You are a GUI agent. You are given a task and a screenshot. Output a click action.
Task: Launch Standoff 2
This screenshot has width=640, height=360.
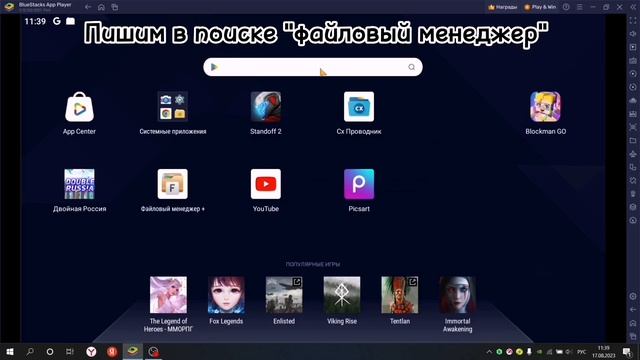coord(266,107)
